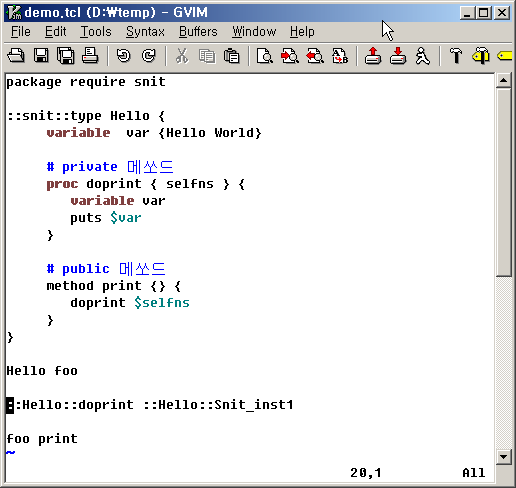The width and height of the screenshot is (516, 488).
Task: Minimize the GVIM window
Action: pos(467,13)
